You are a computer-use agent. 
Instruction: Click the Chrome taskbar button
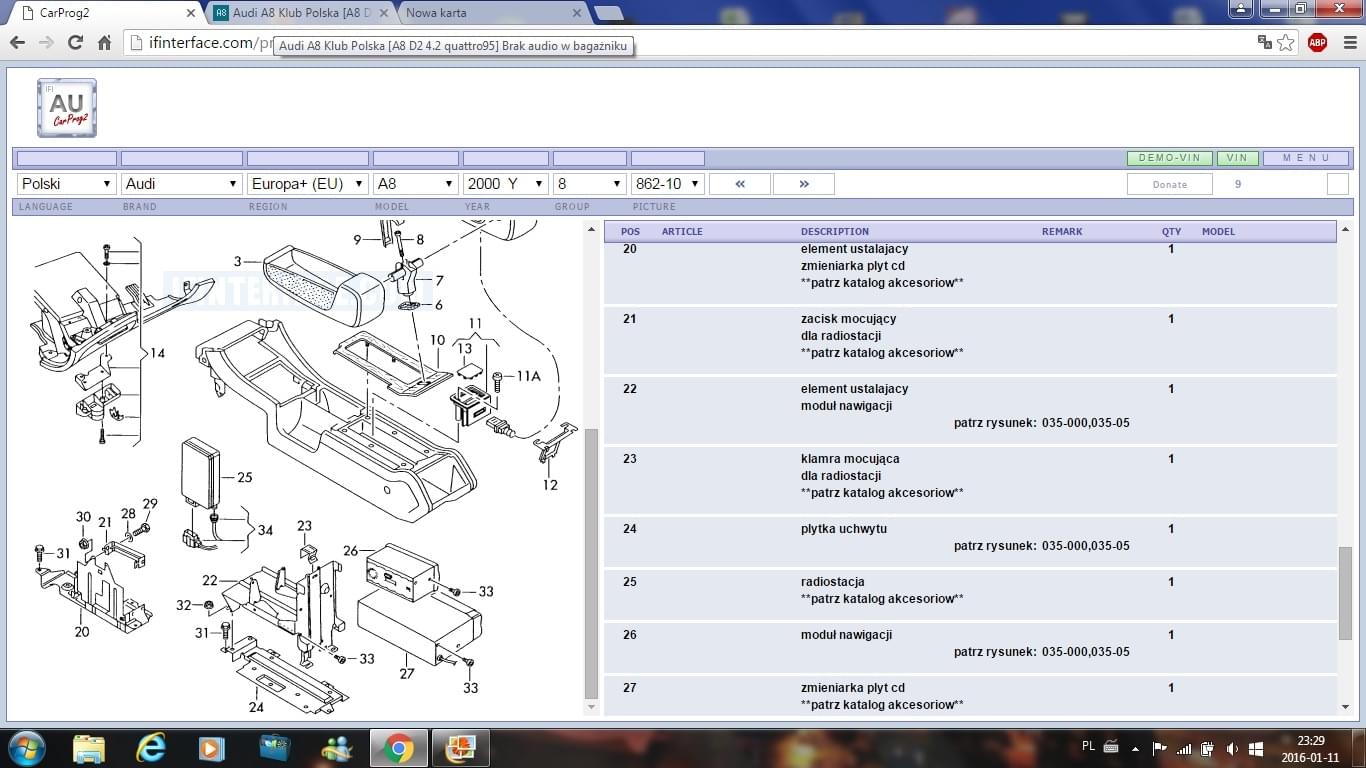pos(398,748)
